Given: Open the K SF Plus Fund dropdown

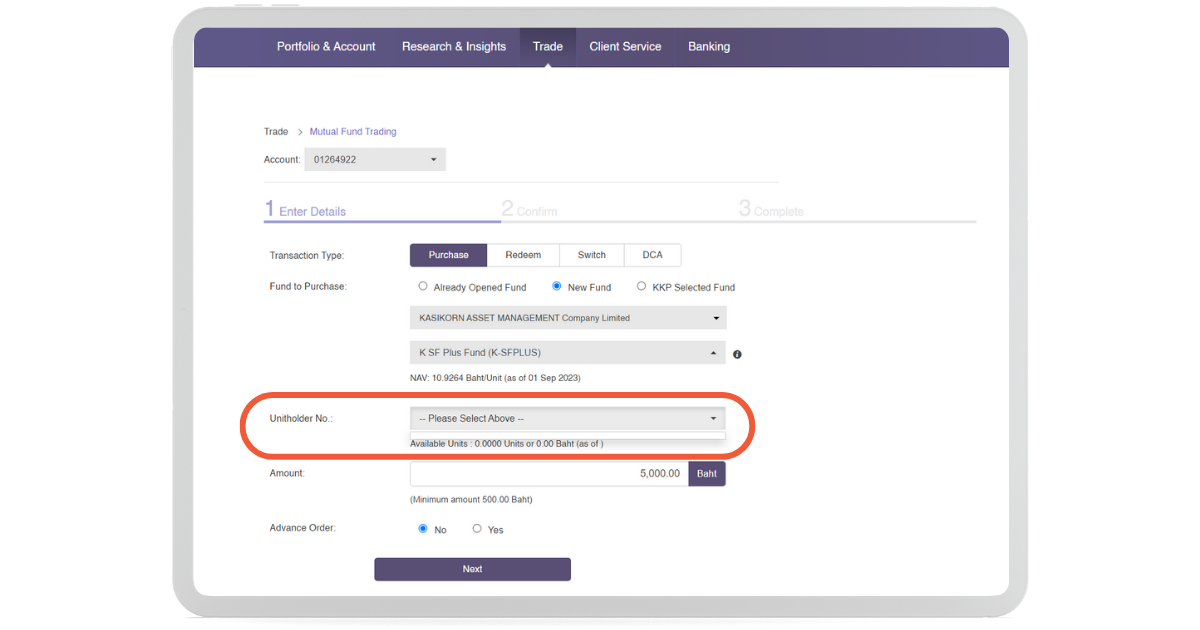Looking at the screenshot, I should click(567, 353).
